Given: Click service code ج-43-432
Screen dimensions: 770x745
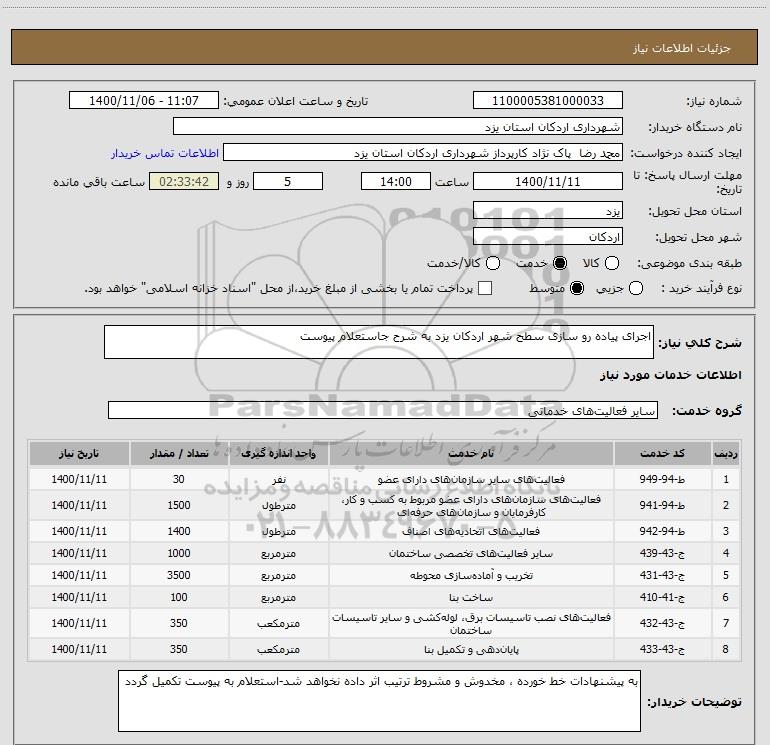Looking at the screenshot, I should click(662, 623).
